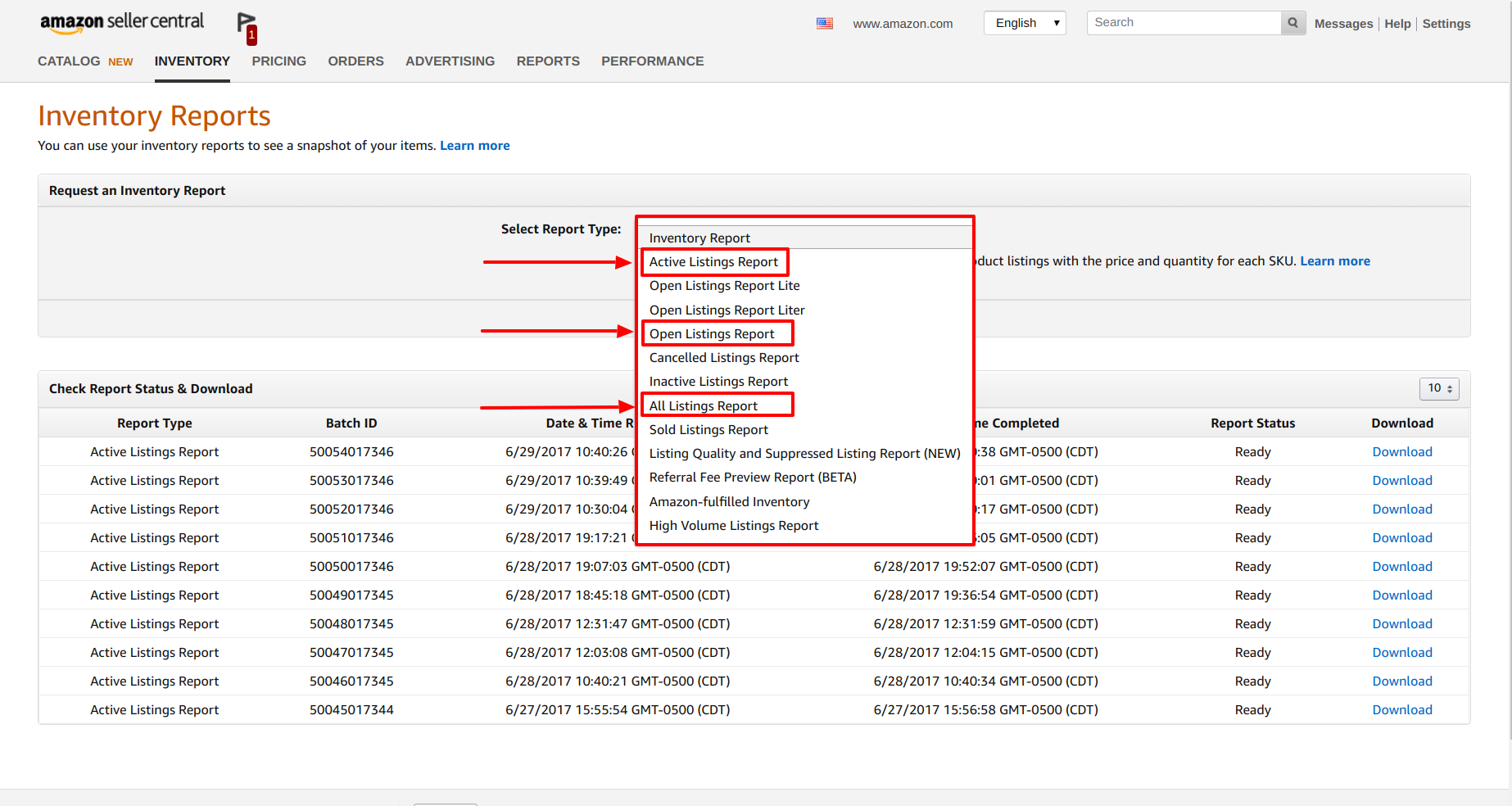Click requested date 6/28/2017 18:45:18 cell

(x=618, y=595)
